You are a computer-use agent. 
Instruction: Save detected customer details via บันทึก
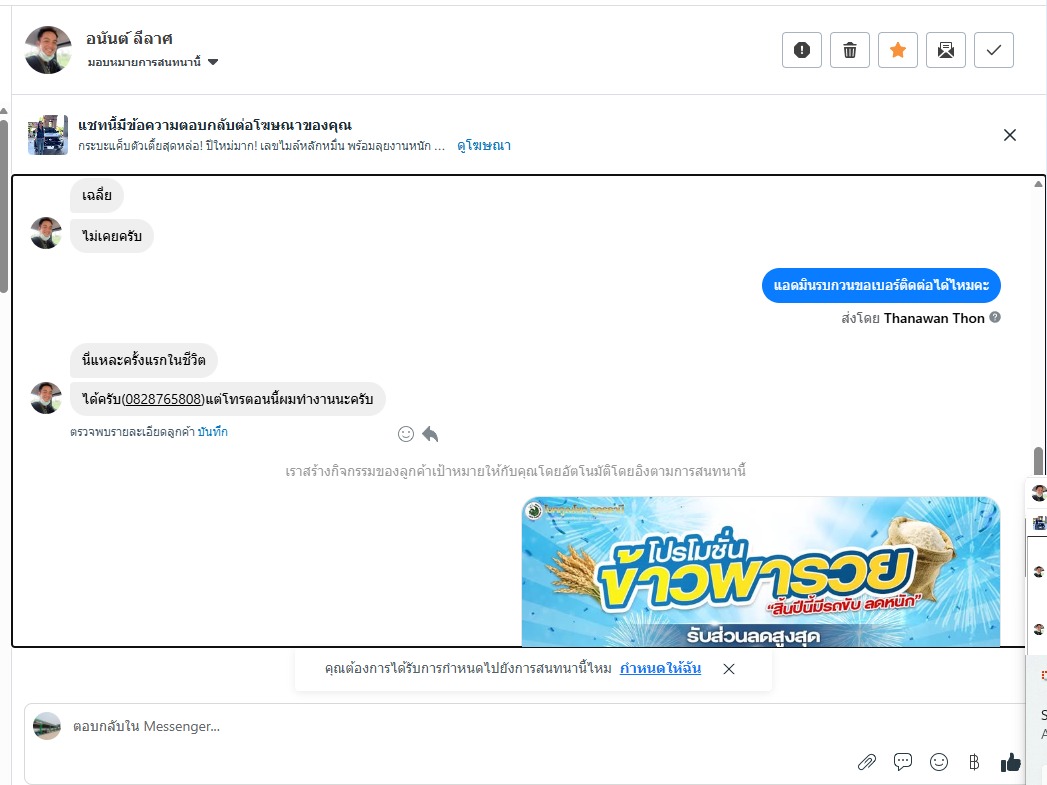click(212, 432)
